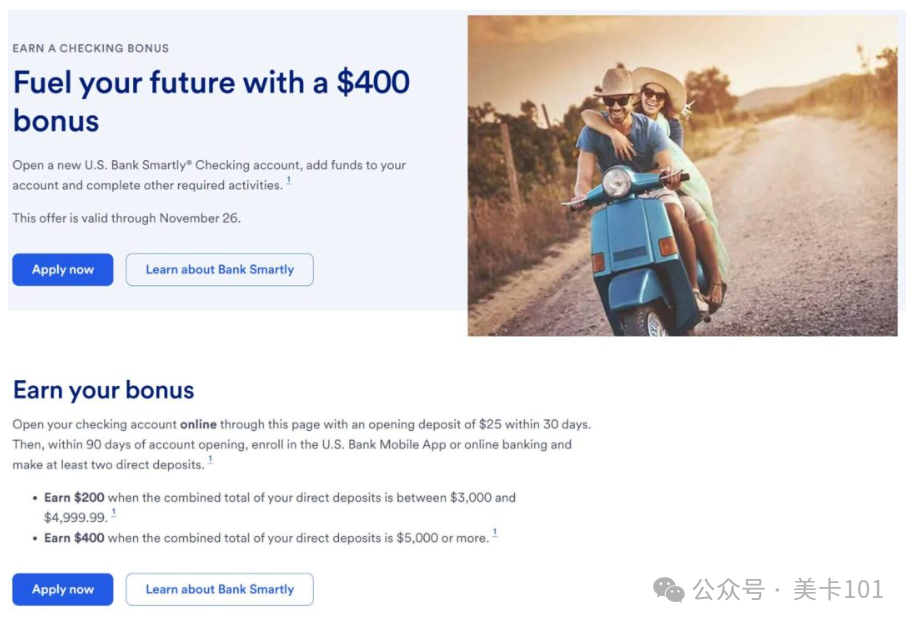Click the 'Earn $400' bullet text

point(74,538)
